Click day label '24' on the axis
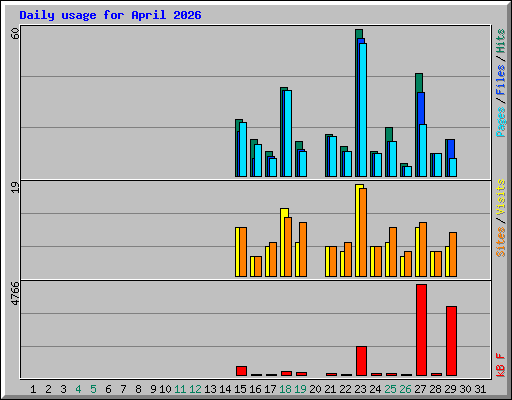This screenshot has height=400, width=512. coord(375,389)
